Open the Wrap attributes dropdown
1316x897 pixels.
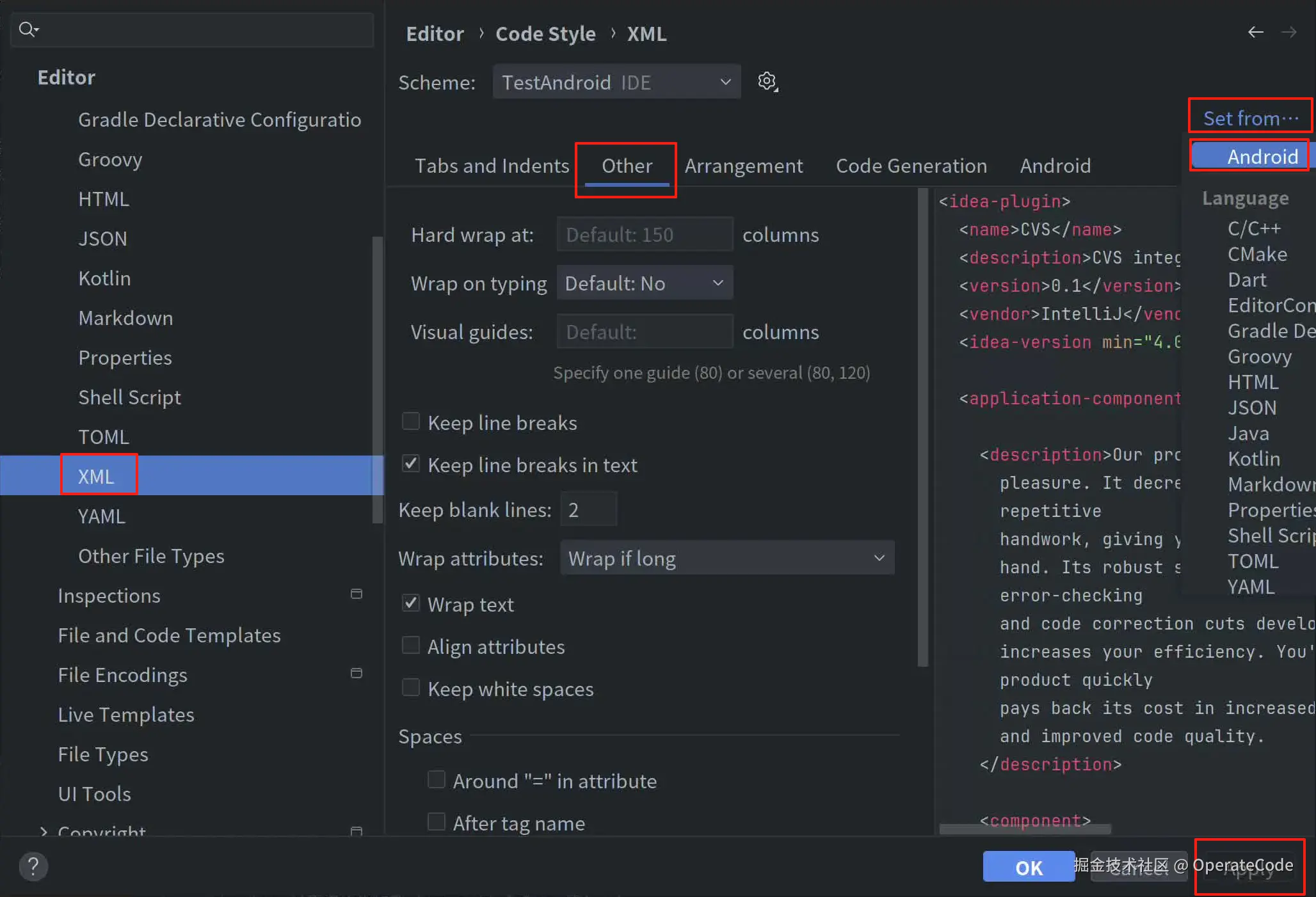pyautogui.click(x=726, y=559)
